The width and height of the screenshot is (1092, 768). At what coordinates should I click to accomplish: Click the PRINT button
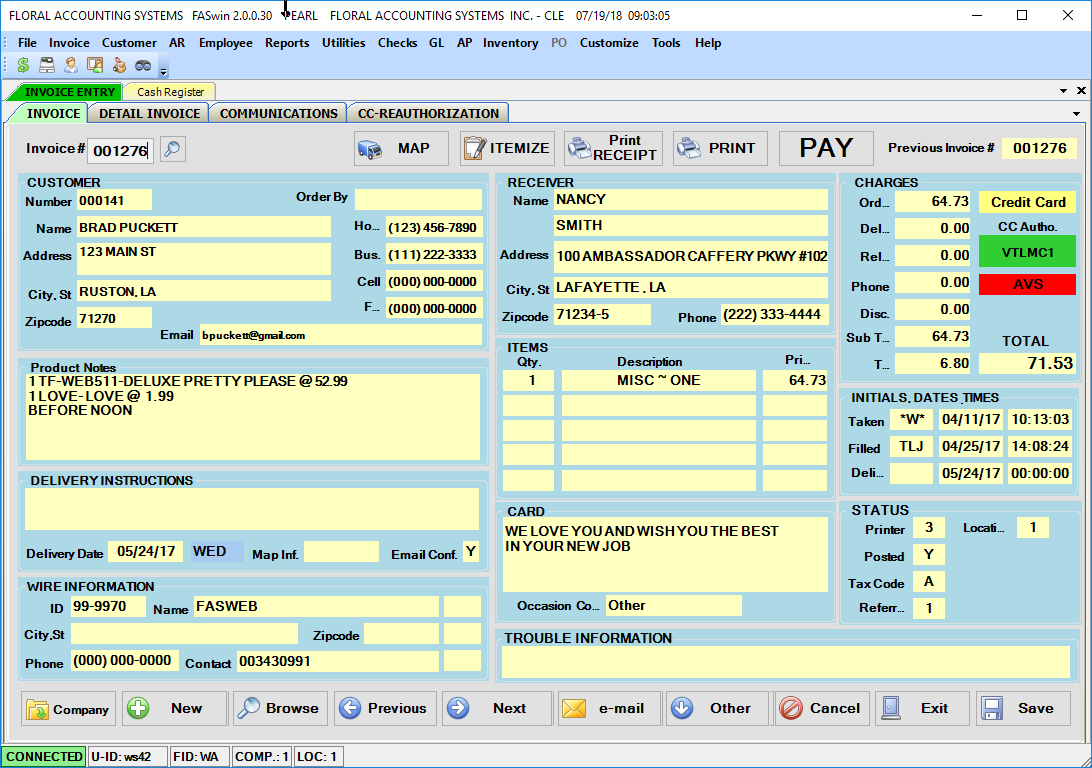[720, 148]
